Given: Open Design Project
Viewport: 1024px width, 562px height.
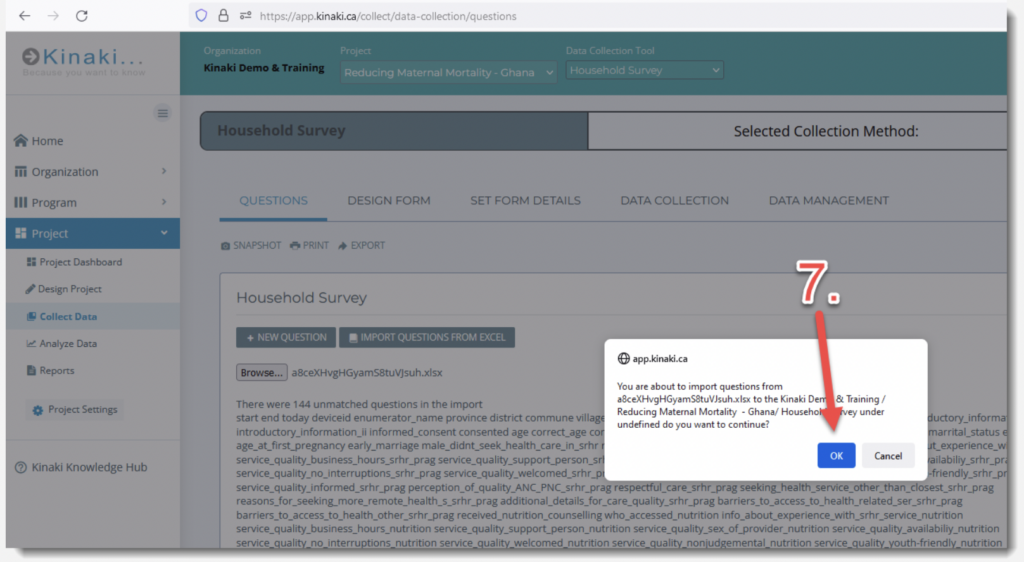Looking at the screenshot, I should [x=69, y=289].
